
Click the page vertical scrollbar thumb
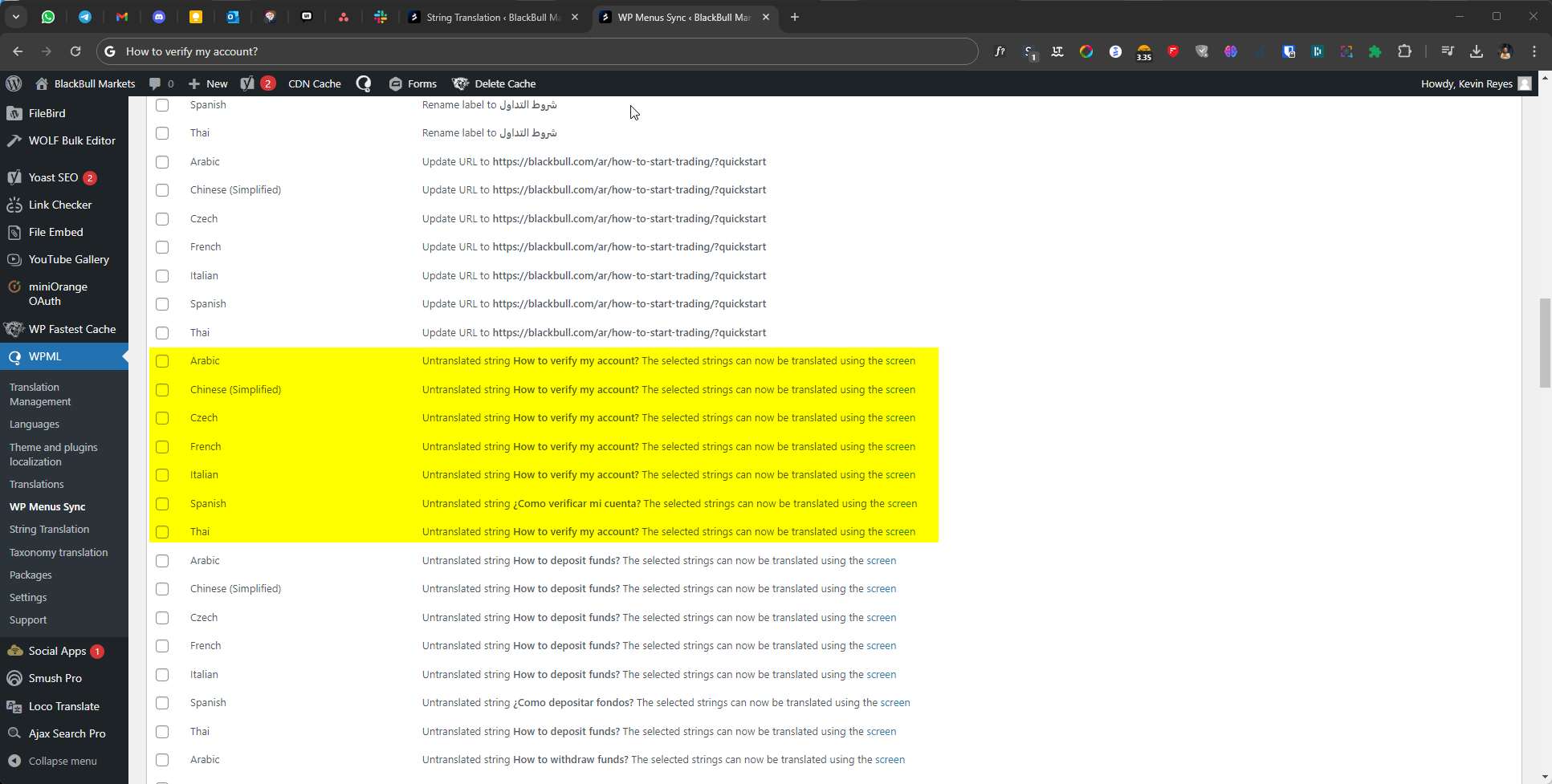pyautogui.click(x=1545, y=343)
